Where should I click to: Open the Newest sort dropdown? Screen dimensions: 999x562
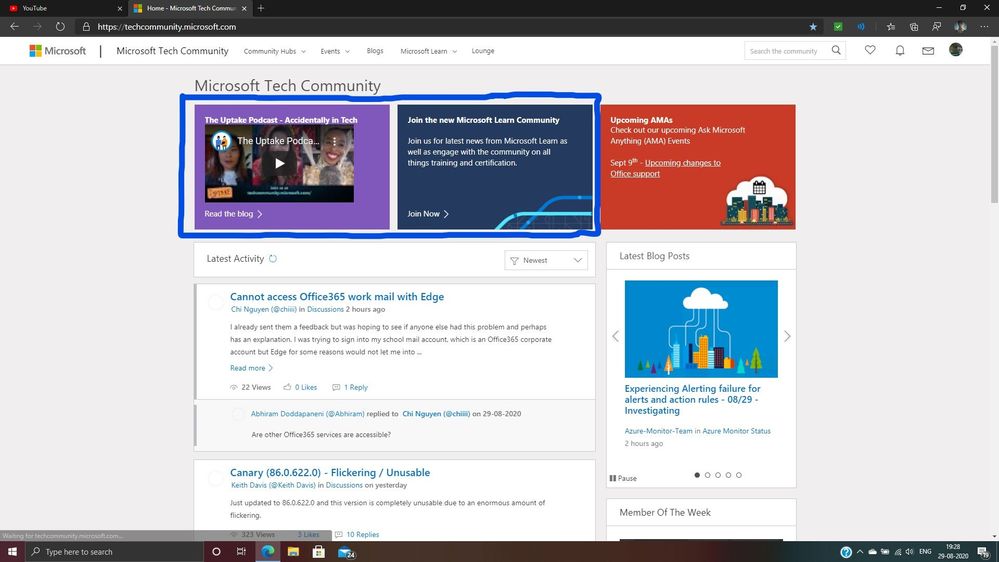[546, 260]
